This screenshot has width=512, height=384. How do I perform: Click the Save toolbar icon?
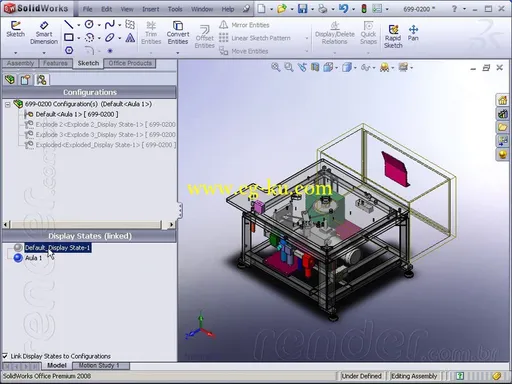click(302, 9)
